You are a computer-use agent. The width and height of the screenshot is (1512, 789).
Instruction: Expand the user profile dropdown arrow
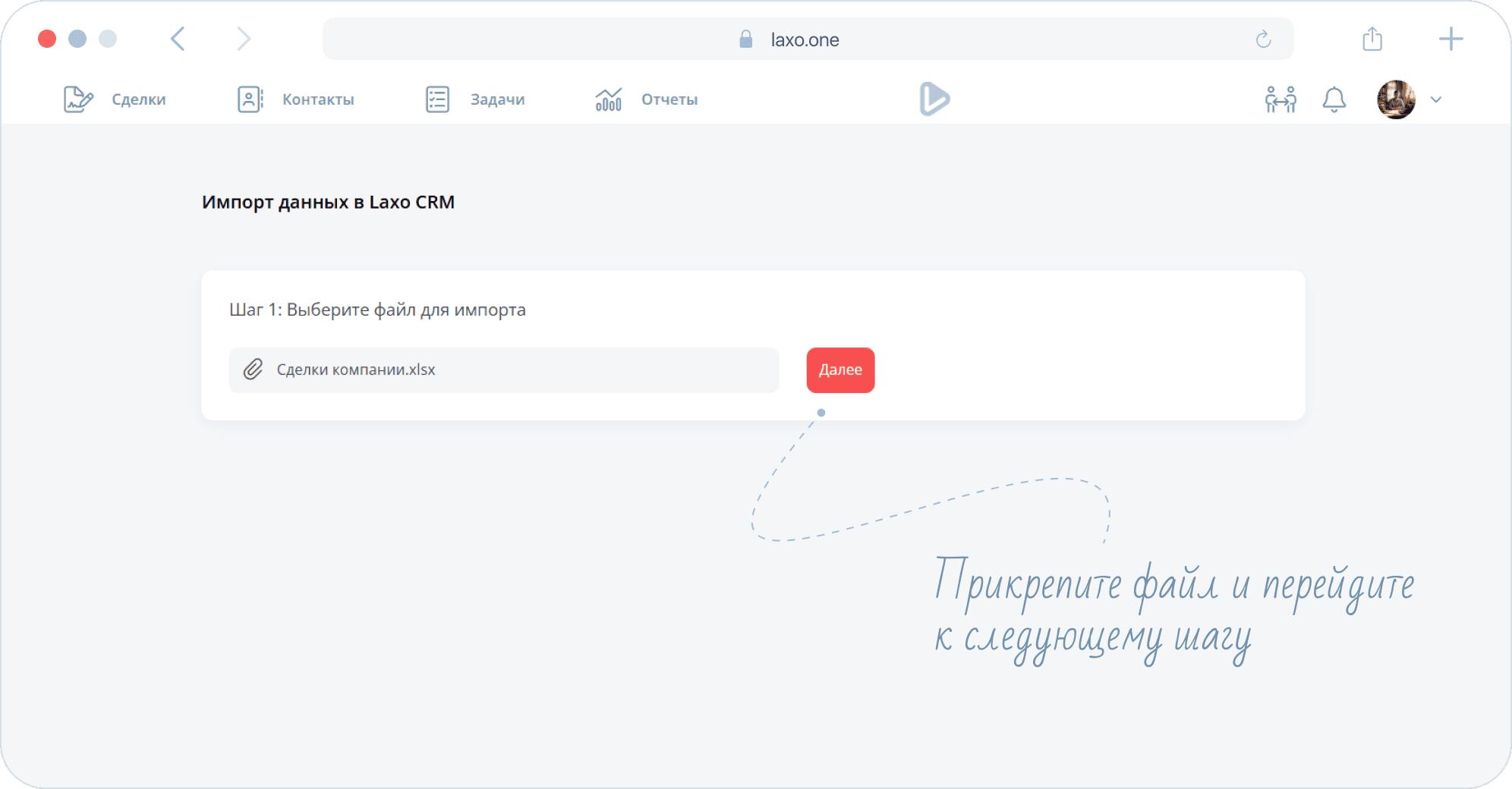coord(1435,99)
